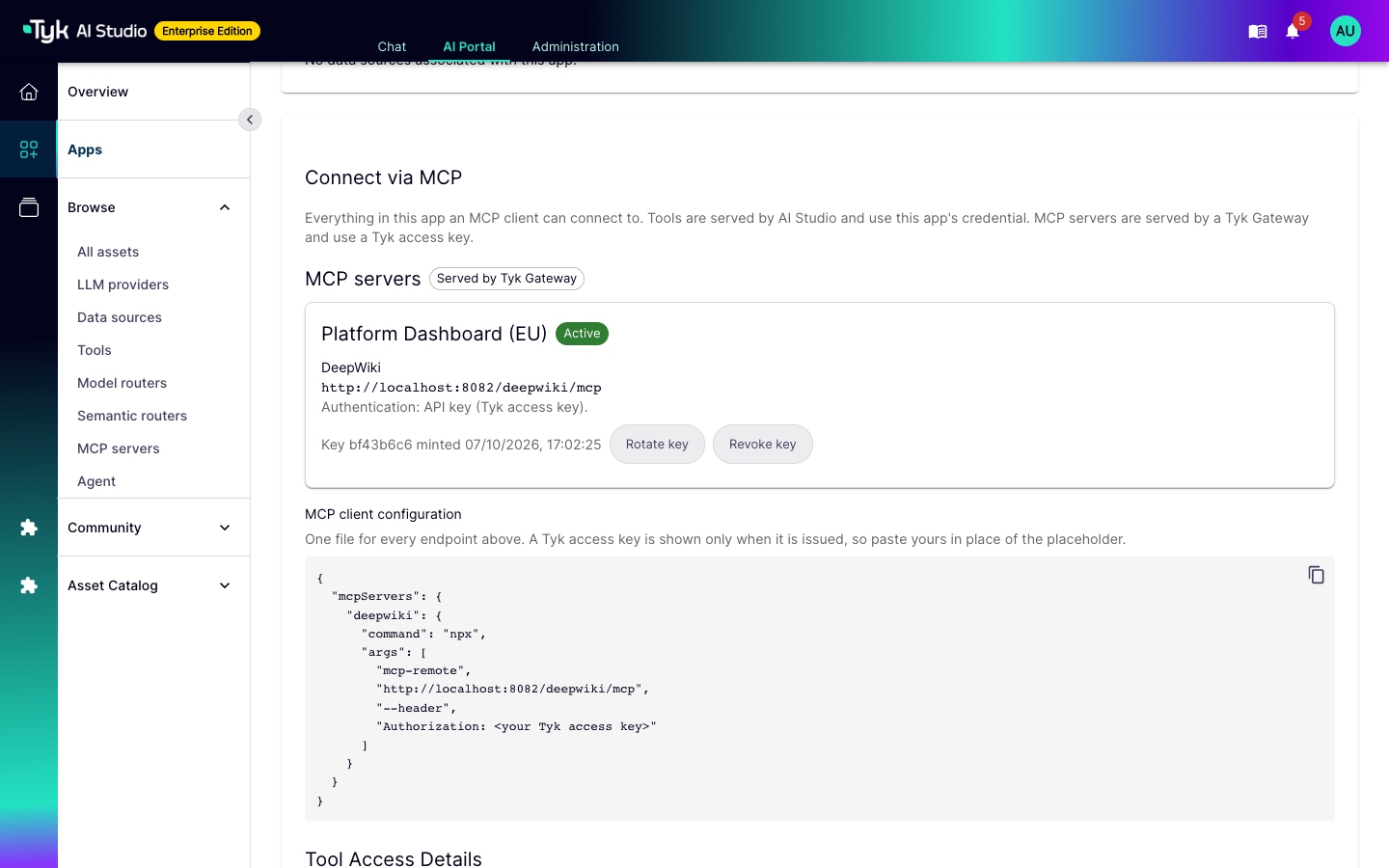Click the Enterprise Edition badge
Viewport: 1389px width, 868px height.
point(207,31)
